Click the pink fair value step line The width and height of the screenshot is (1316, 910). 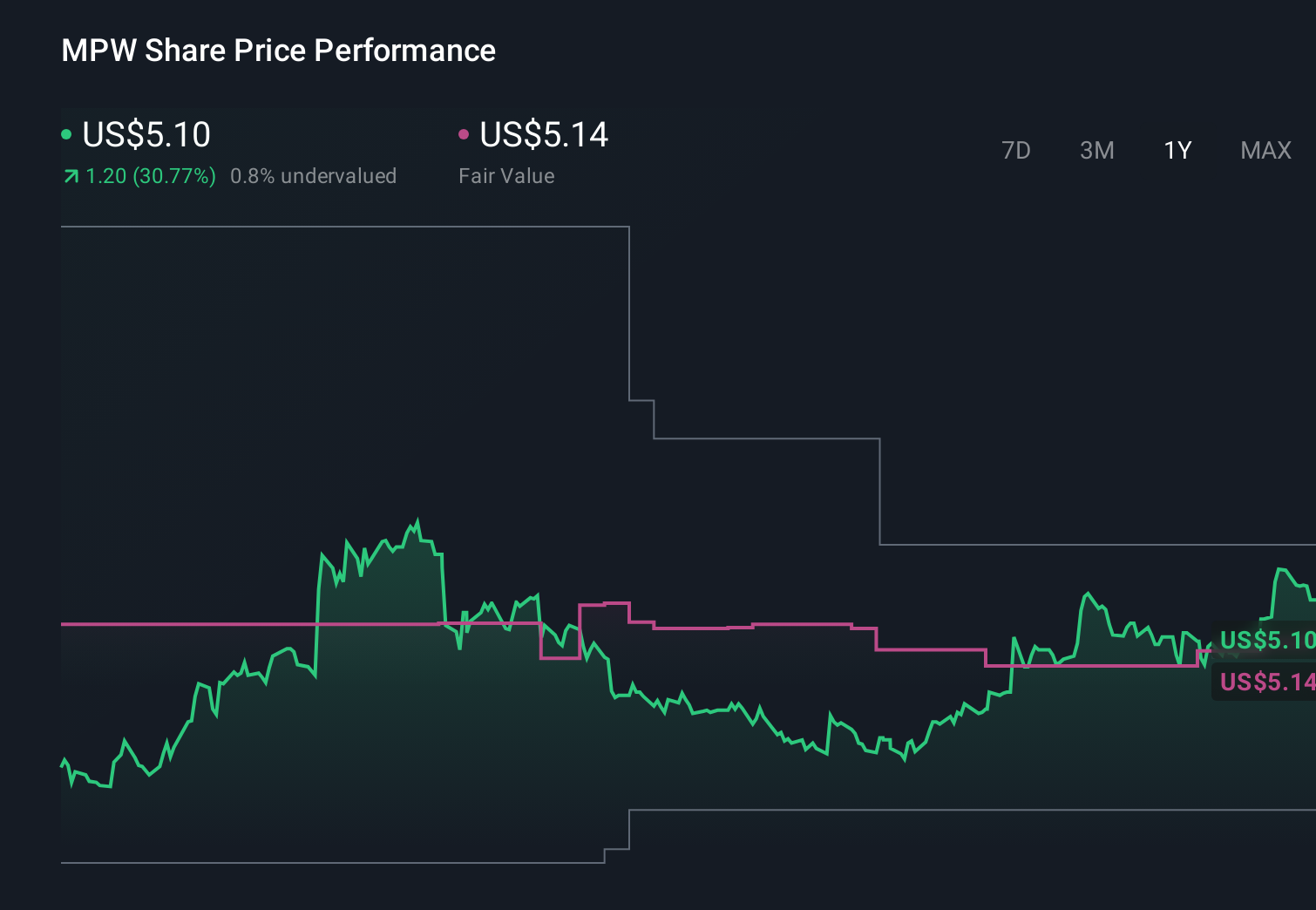tap(784, 624)
